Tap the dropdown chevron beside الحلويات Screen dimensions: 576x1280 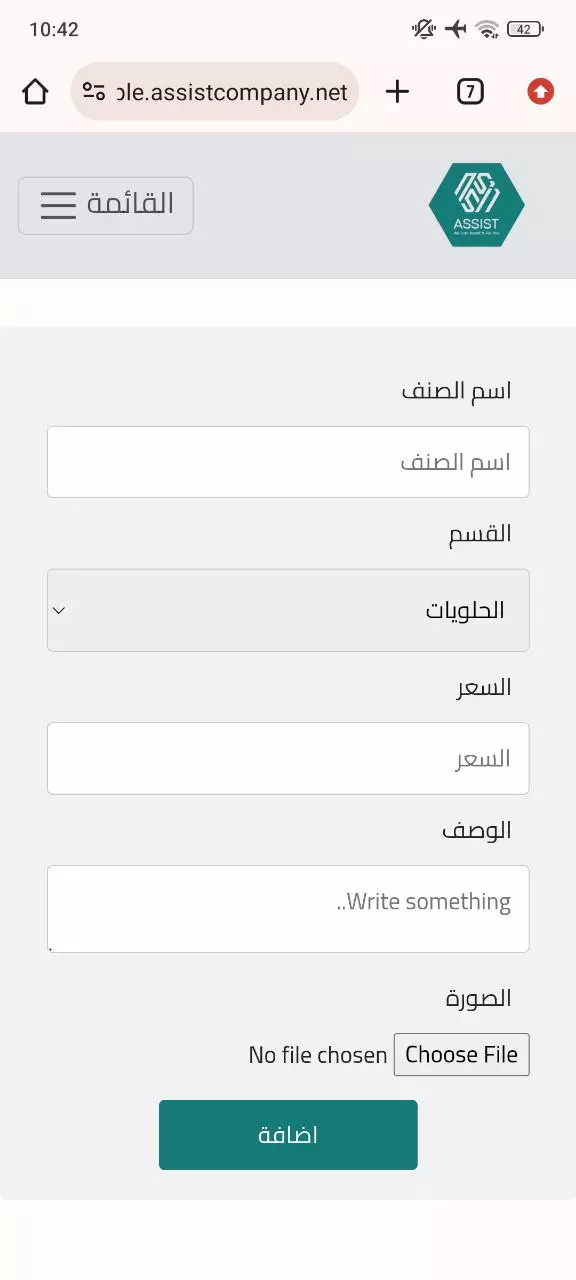click(x=58, y=610)
